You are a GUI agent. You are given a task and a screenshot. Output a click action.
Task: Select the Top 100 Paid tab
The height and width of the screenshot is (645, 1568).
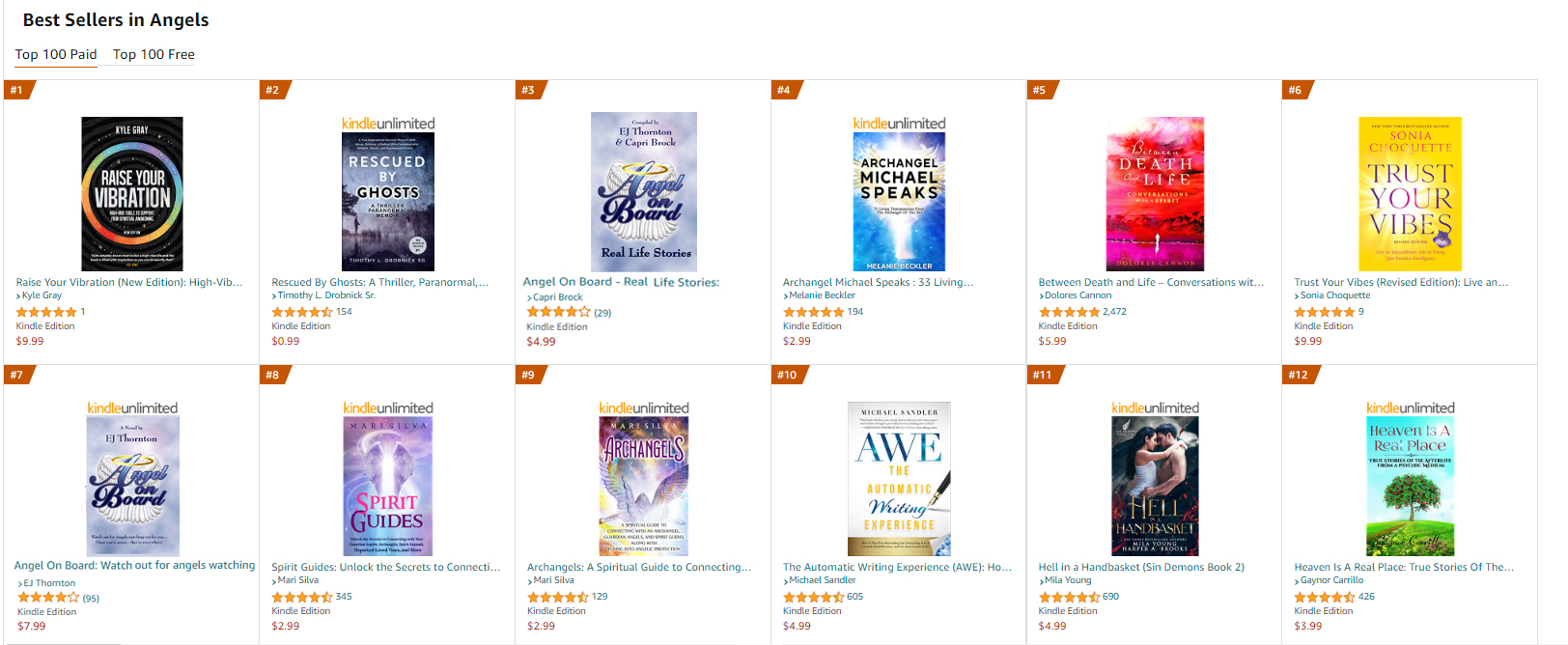click(x=56, y=54)
